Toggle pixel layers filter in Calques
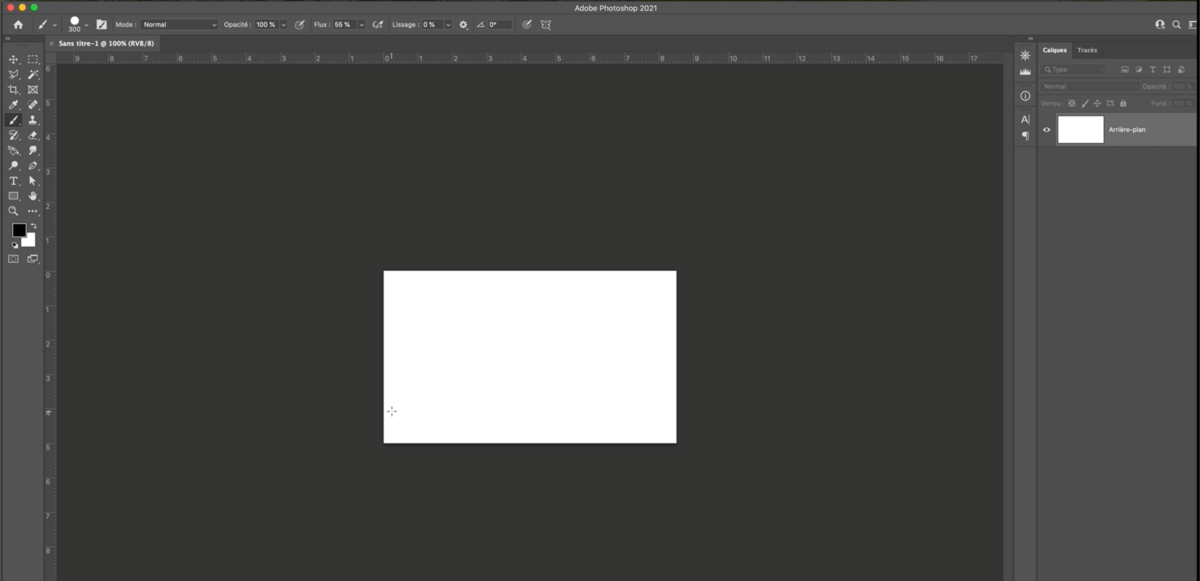This screenshot has width=1200, height=581. pyautogui.click(x=1125, y=70)
